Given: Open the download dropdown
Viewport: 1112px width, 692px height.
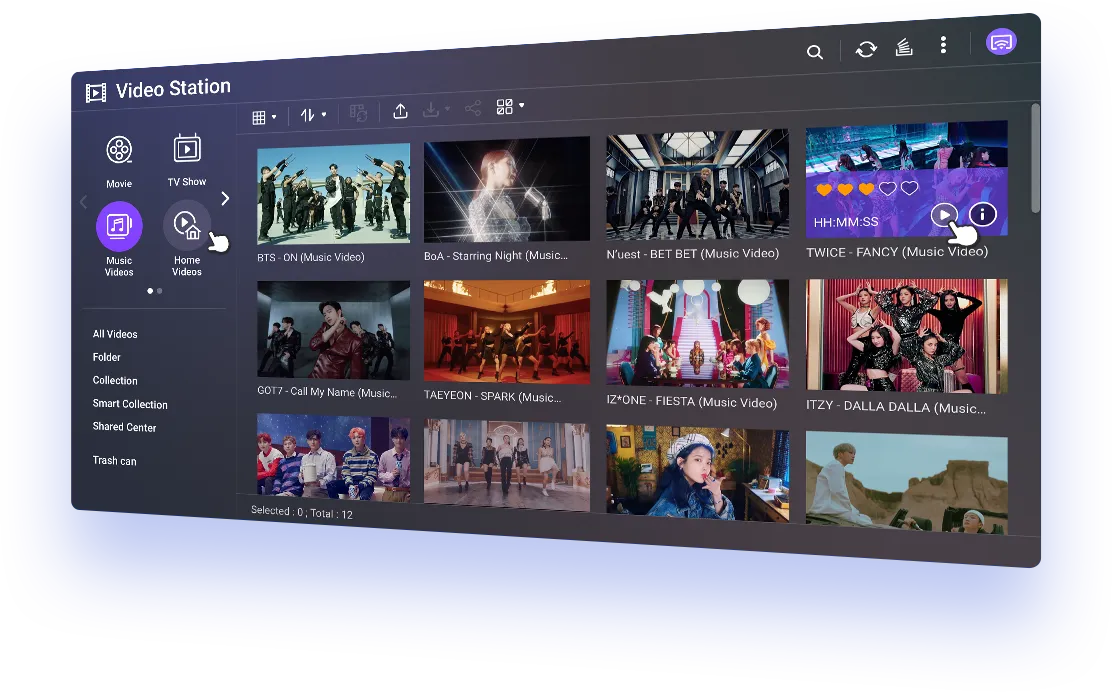Looking at the screenshot, I should click(x=436, y=110).
